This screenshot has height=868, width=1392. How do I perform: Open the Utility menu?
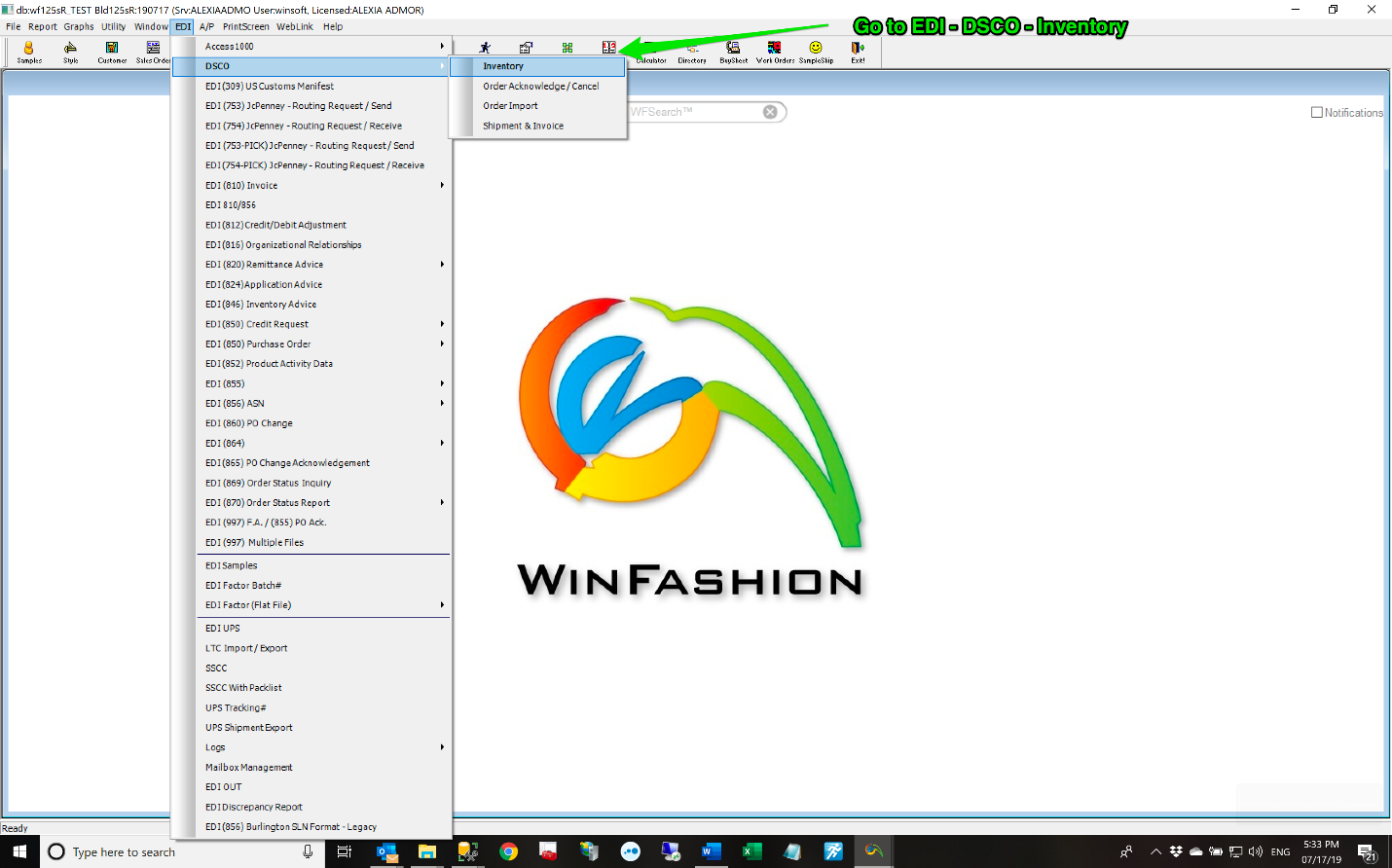point(113,26)
